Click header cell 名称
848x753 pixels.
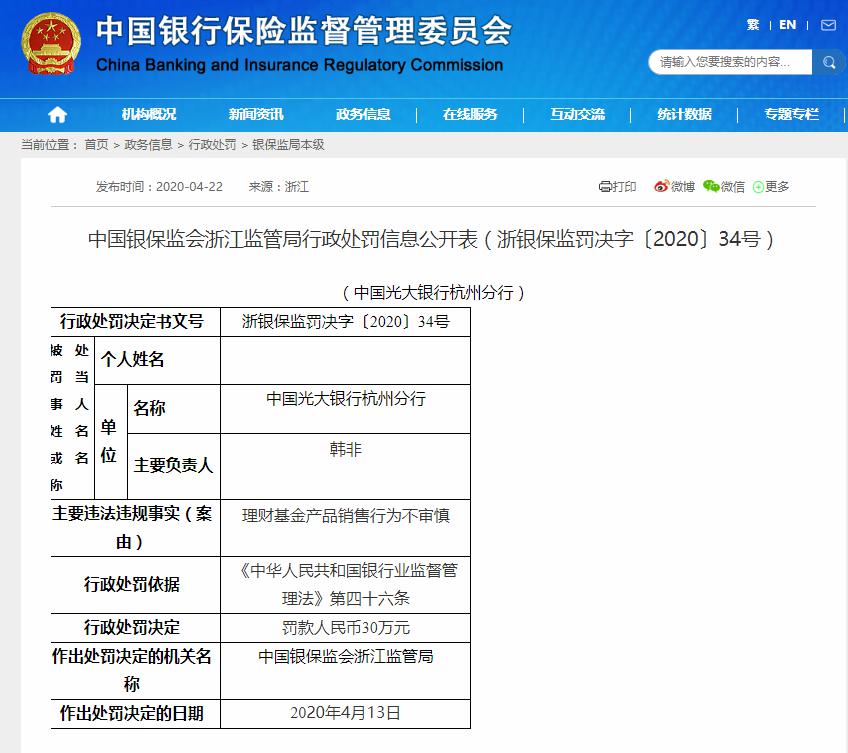coord(174,409)
